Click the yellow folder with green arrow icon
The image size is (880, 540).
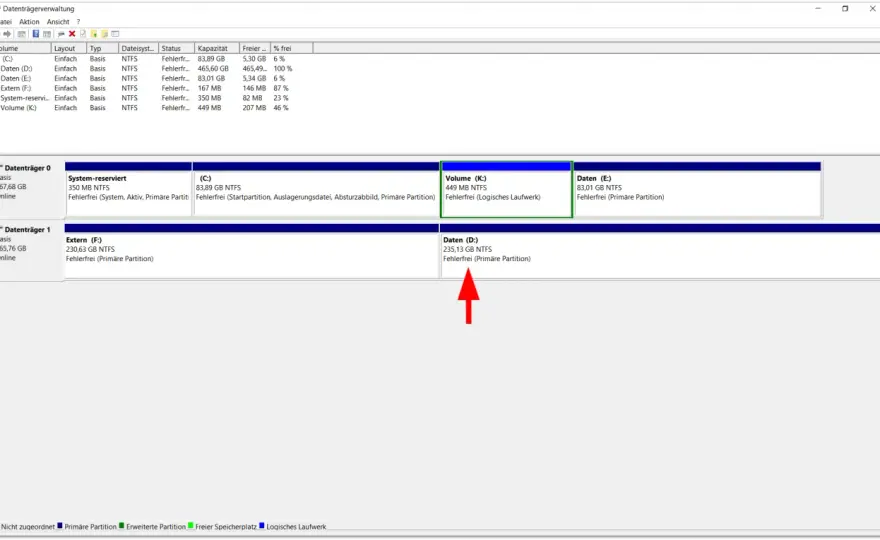click(94, 34)
